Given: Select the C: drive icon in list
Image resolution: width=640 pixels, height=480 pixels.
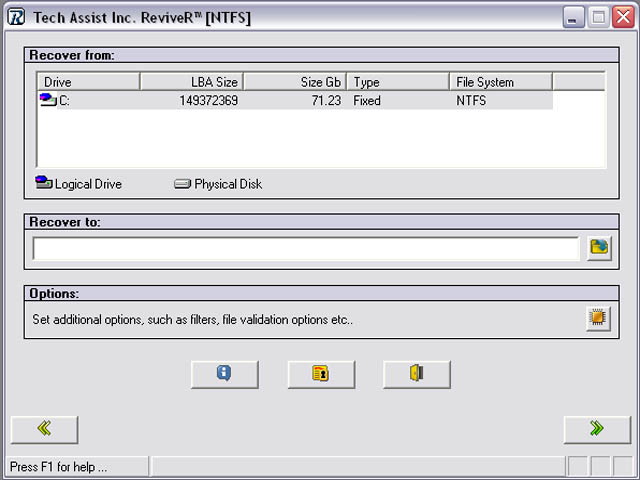Looking at the screenshot, I should tap(48, 100).
